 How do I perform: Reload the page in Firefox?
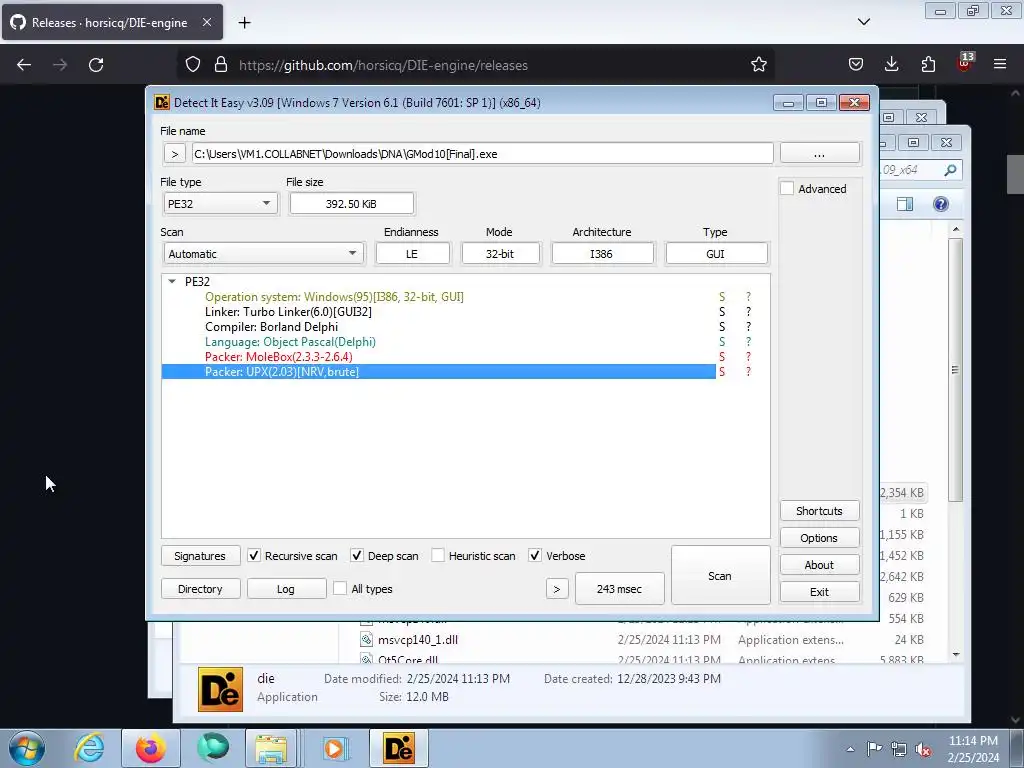coord(96,65)
